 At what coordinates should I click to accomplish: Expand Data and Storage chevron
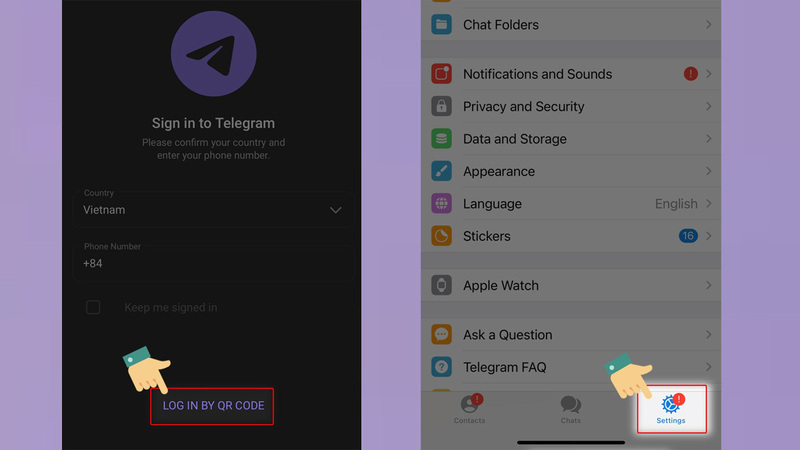pos(709,139)
